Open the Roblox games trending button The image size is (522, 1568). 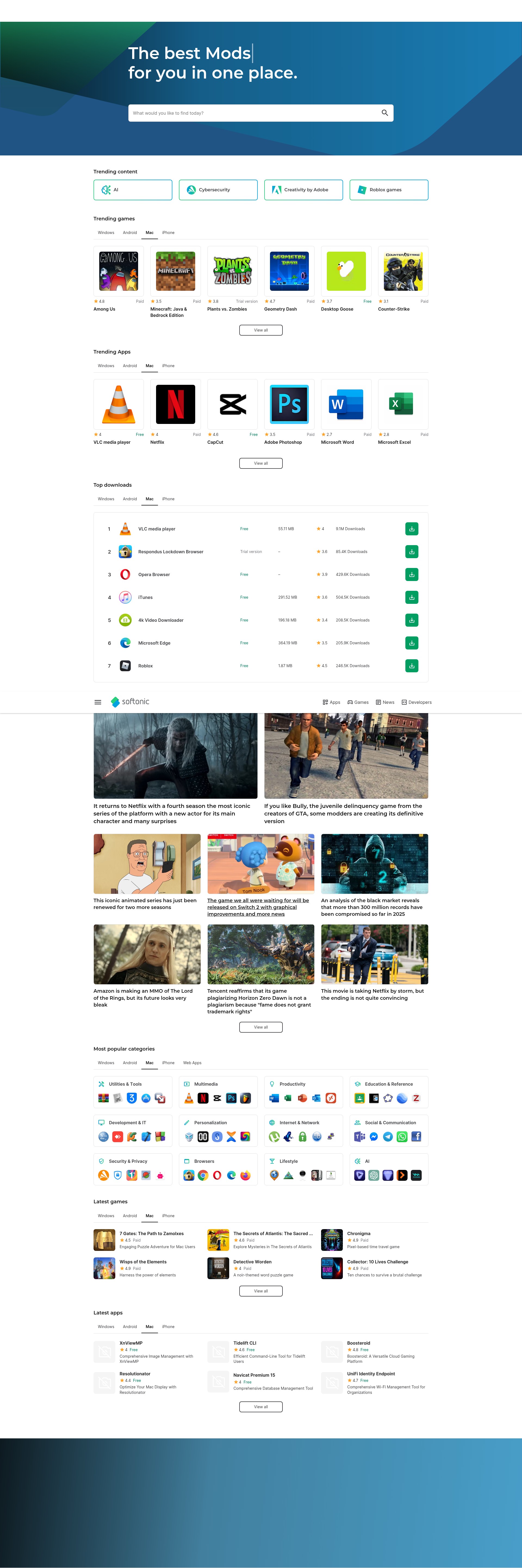(x=389, y=190)
